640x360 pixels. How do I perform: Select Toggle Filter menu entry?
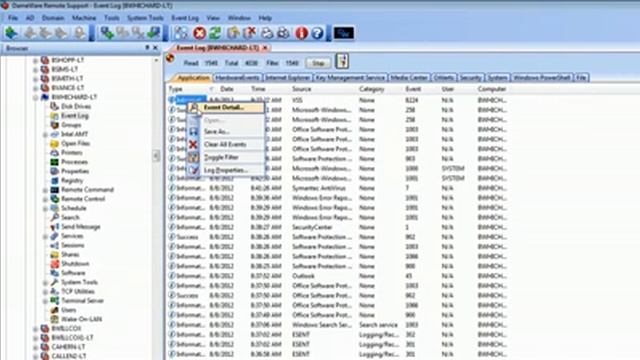coord(226,158)
